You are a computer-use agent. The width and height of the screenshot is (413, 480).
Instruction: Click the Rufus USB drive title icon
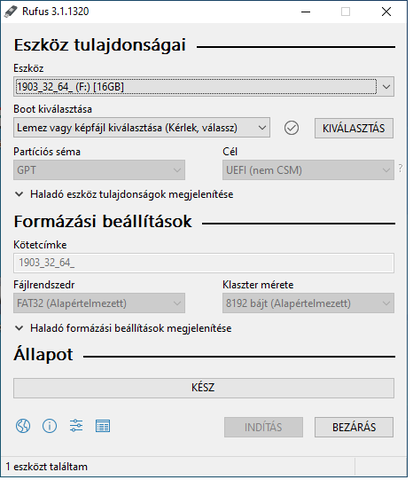pos(10,12)
